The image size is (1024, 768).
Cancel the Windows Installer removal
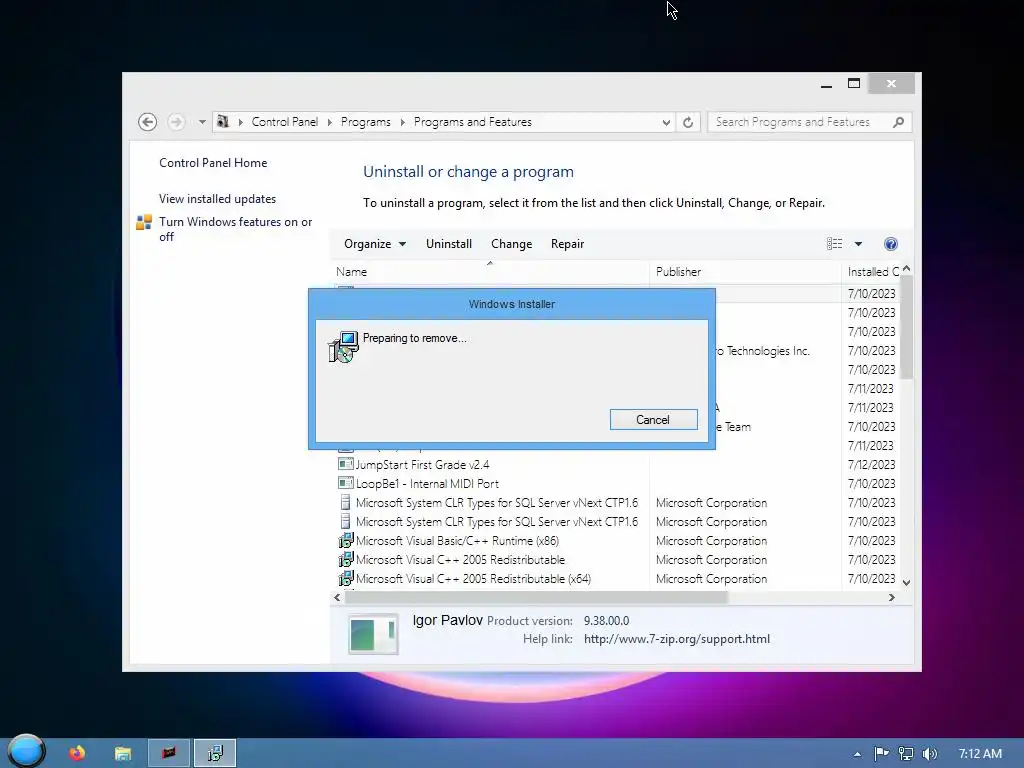pyautogui.click(x=653, y=420)
